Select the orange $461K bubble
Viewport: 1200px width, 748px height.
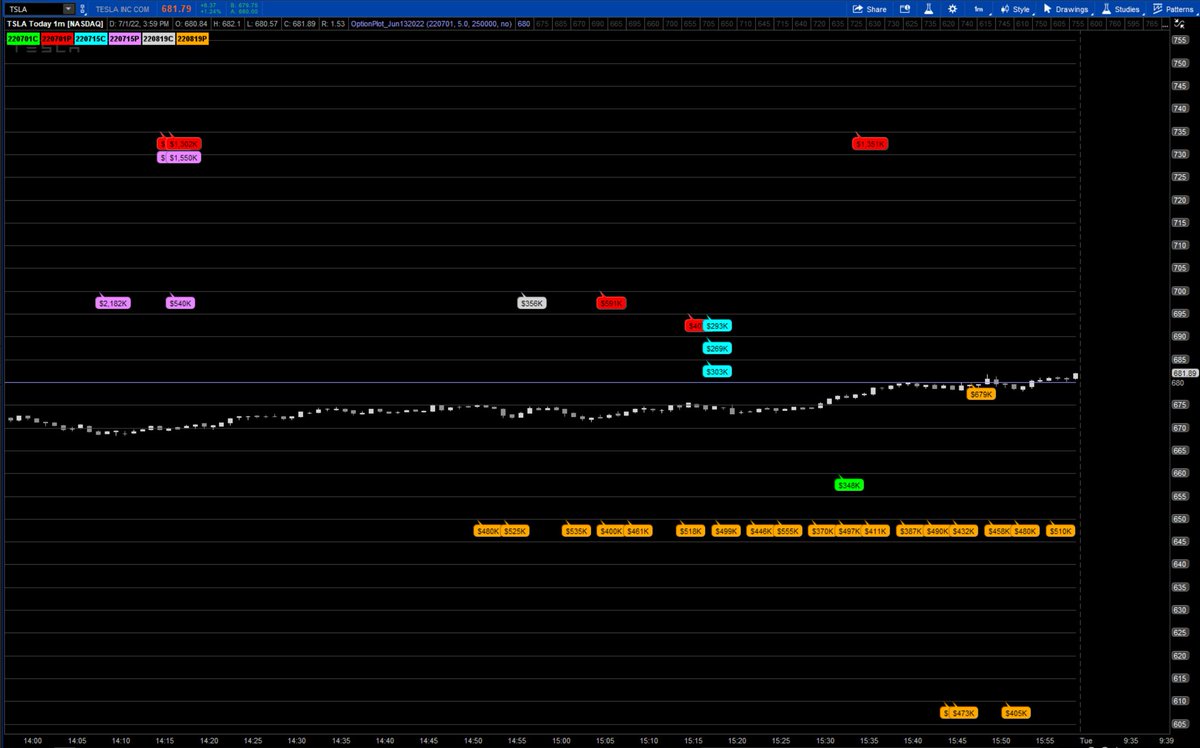pyautogui.click(x=638, y=531)
